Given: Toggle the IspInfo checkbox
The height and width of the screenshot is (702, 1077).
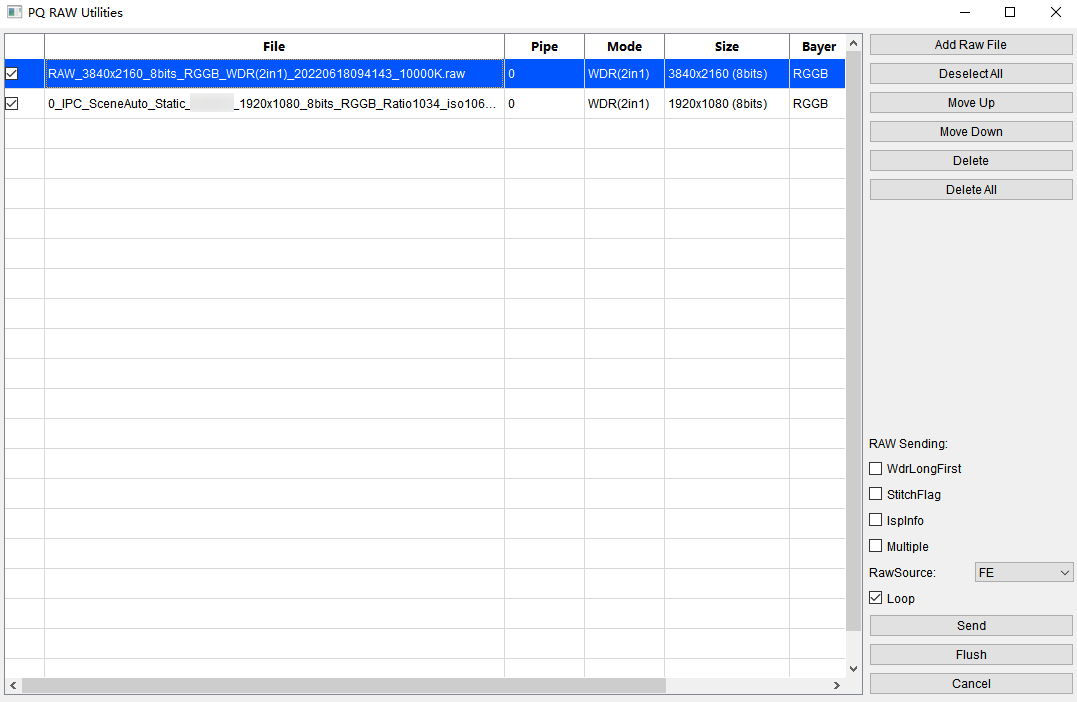Looking at the screenshot, I should tap(876, 521).
